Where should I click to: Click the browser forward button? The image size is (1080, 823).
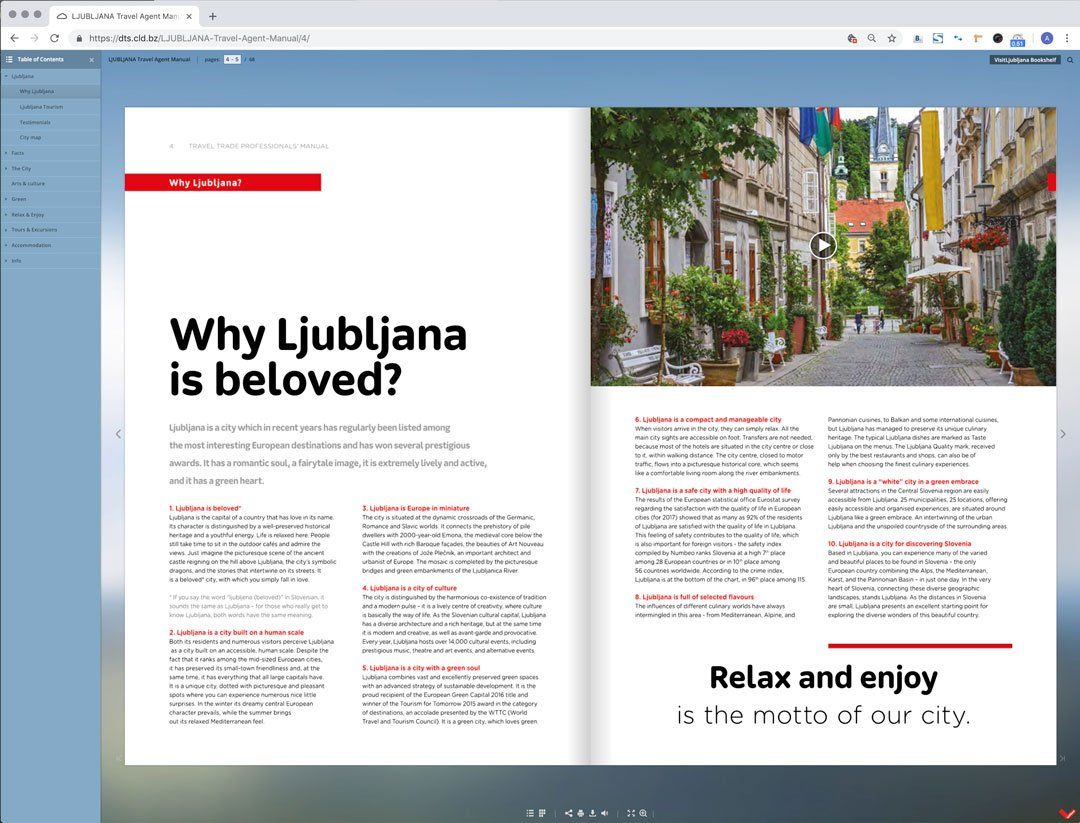34,39
